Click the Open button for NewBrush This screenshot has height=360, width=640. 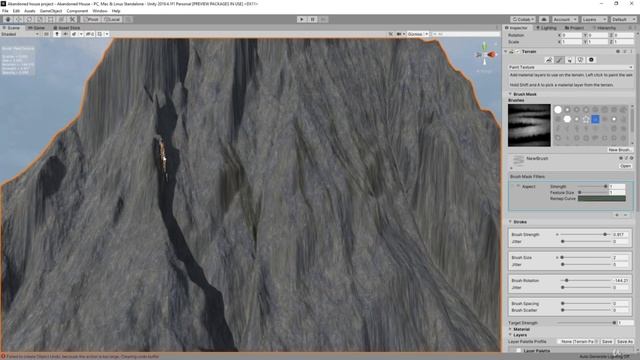tap(625, 166)
